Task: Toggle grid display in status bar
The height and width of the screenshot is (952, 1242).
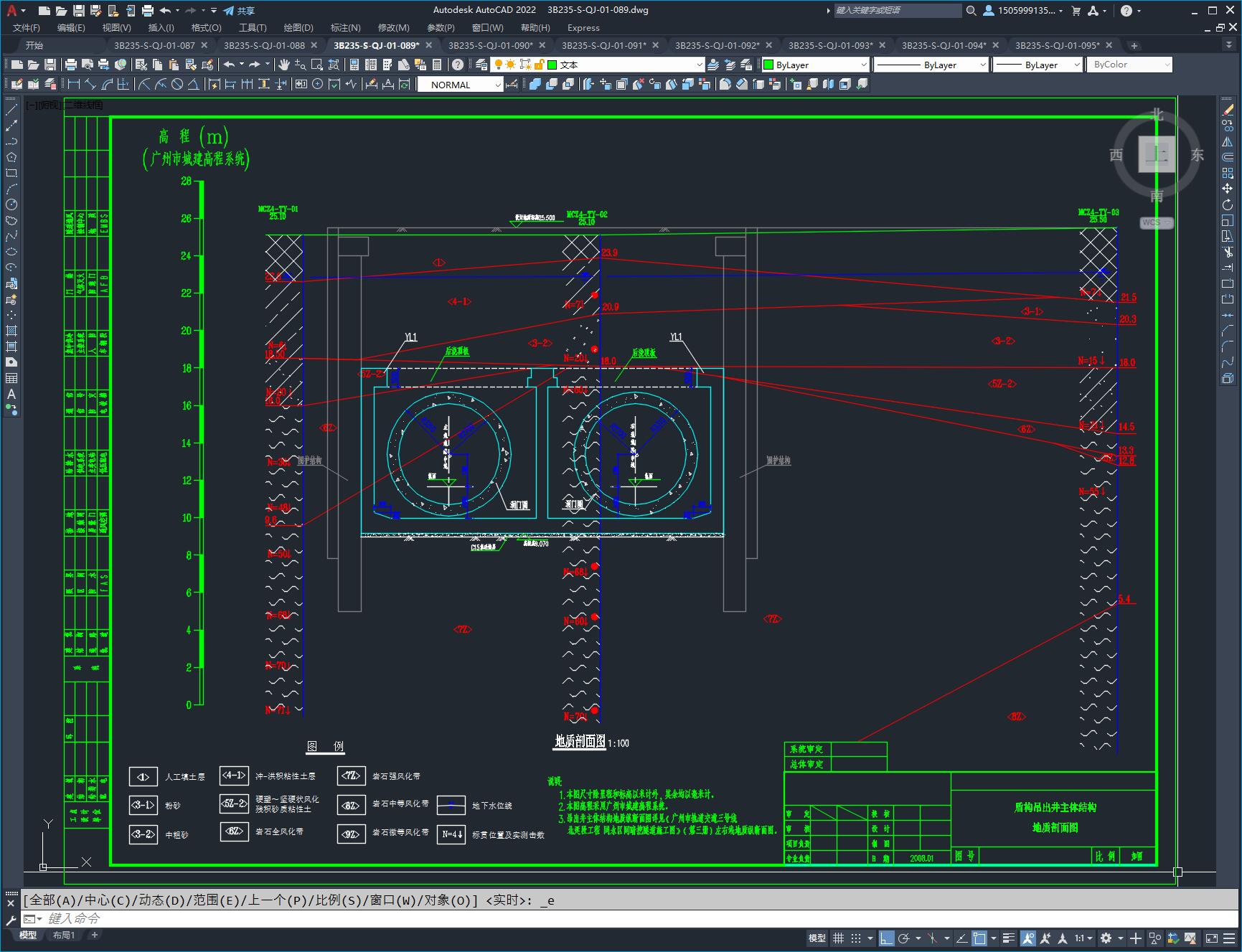Action: (x=838, y=938)
